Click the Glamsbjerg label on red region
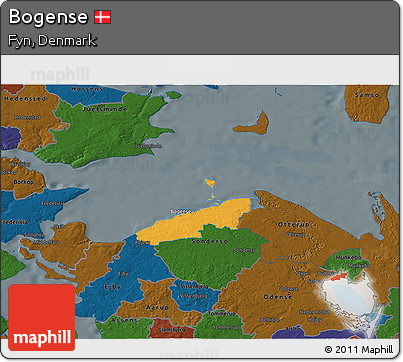This screenshot has height=362, width=403. (x=171, y=330)
